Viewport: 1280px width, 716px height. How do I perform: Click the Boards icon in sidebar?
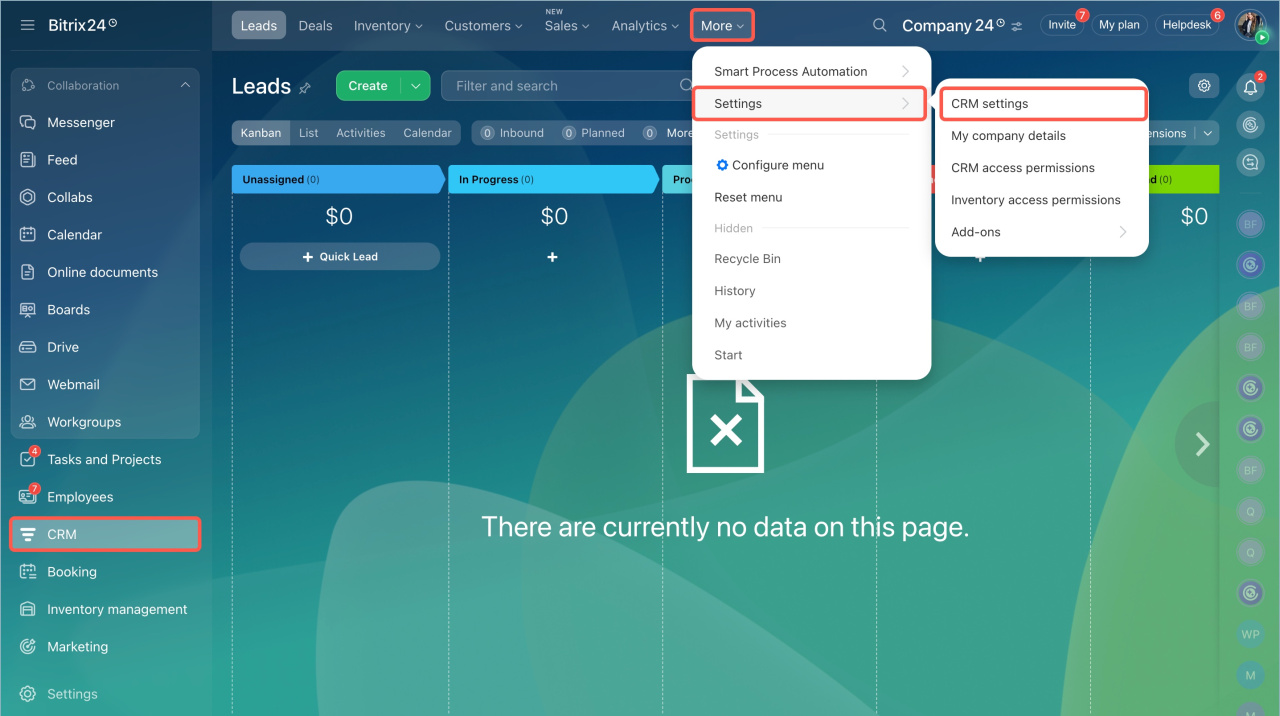[x=28, y=310]
